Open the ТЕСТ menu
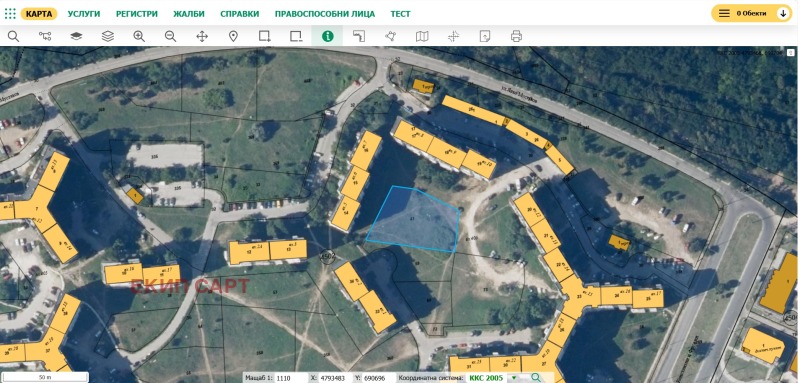The width and height of the screenshot is (800, 383). [401, 14]
